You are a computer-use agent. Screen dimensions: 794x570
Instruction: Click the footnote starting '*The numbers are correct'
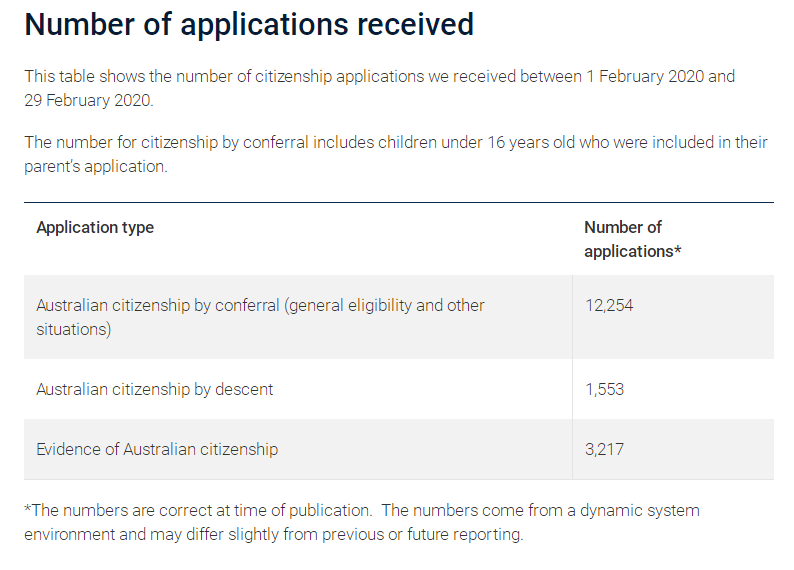point(362,522)
